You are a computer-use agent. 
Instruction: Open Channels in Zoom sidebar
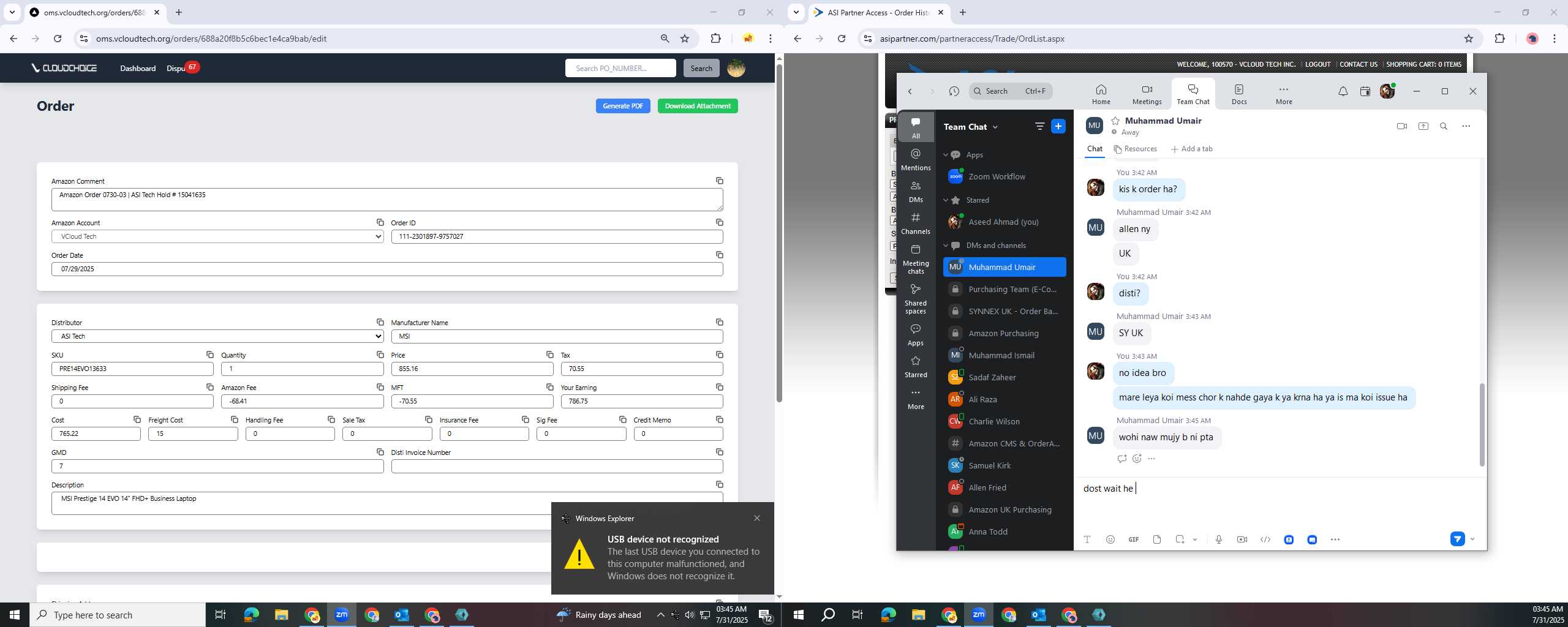click(x=916, y=223)
